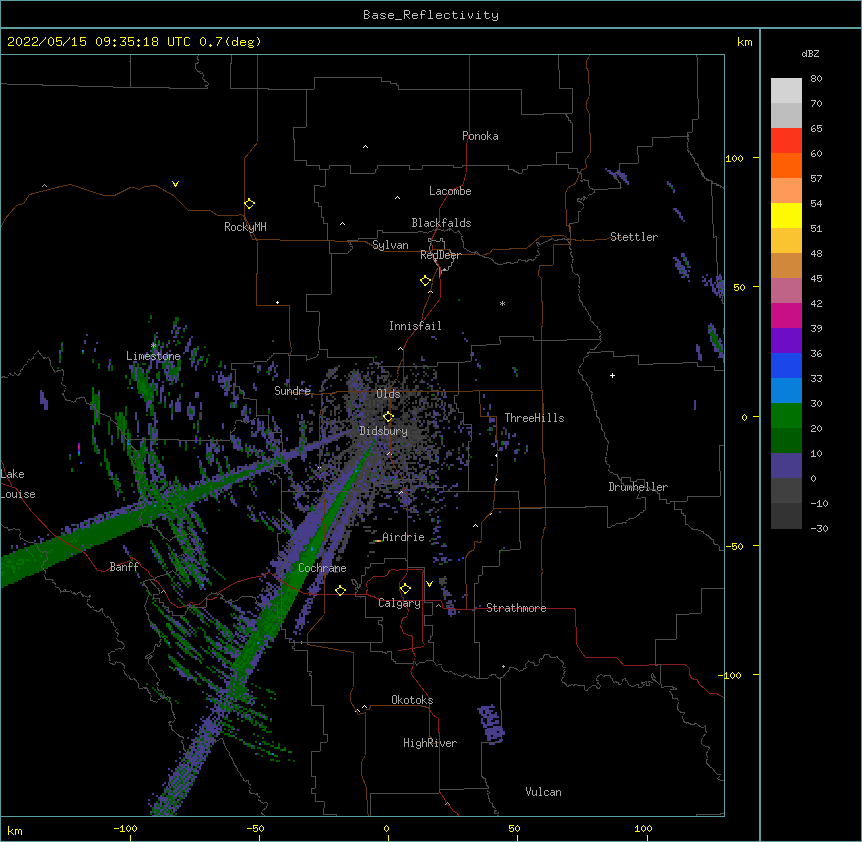Click the magenta 42 dBZ color swatch
The height and width of the screenshot is (842, 862).
tap(786, 315)
